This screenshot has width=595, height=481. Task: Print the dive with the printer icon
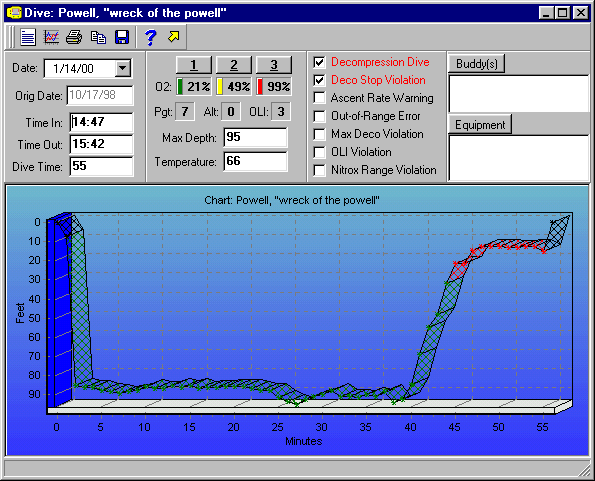(x=74, y=37)
